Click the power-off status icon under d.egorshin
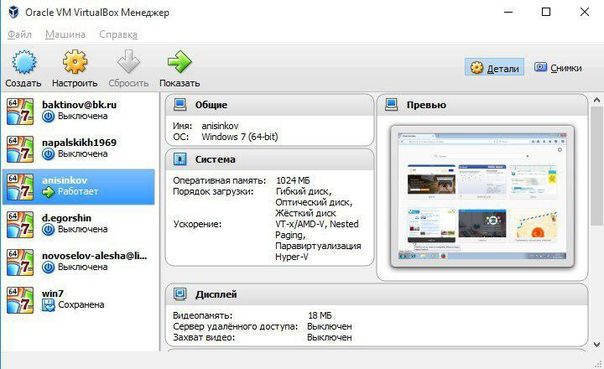Viewport: 604px width, 369px height. coord(48,230)
